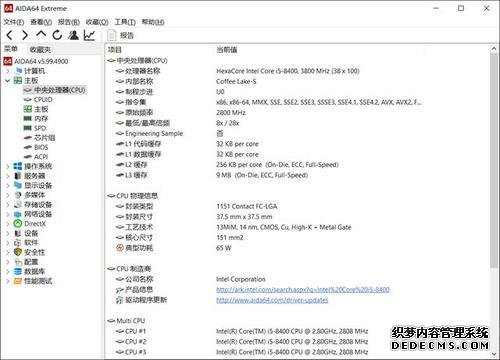This screenshot has height=360, width=500.
Task: Select the ACPI tree item
Action: pos(36,157)
